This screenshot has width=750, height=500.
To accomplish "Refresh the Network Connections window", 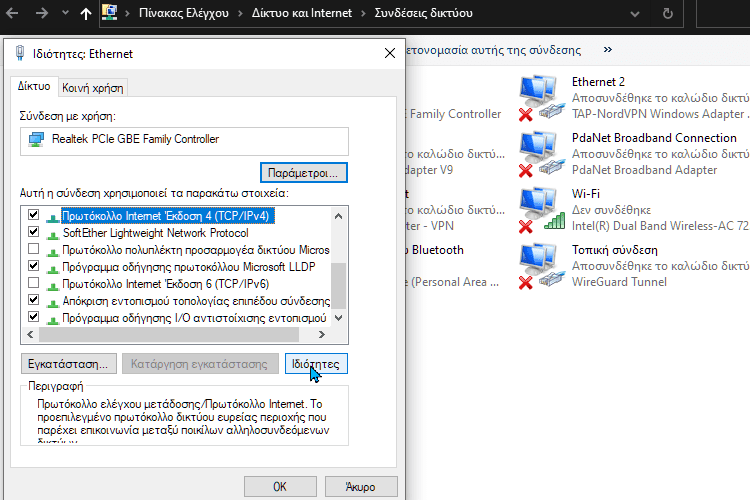I will 668,13.
